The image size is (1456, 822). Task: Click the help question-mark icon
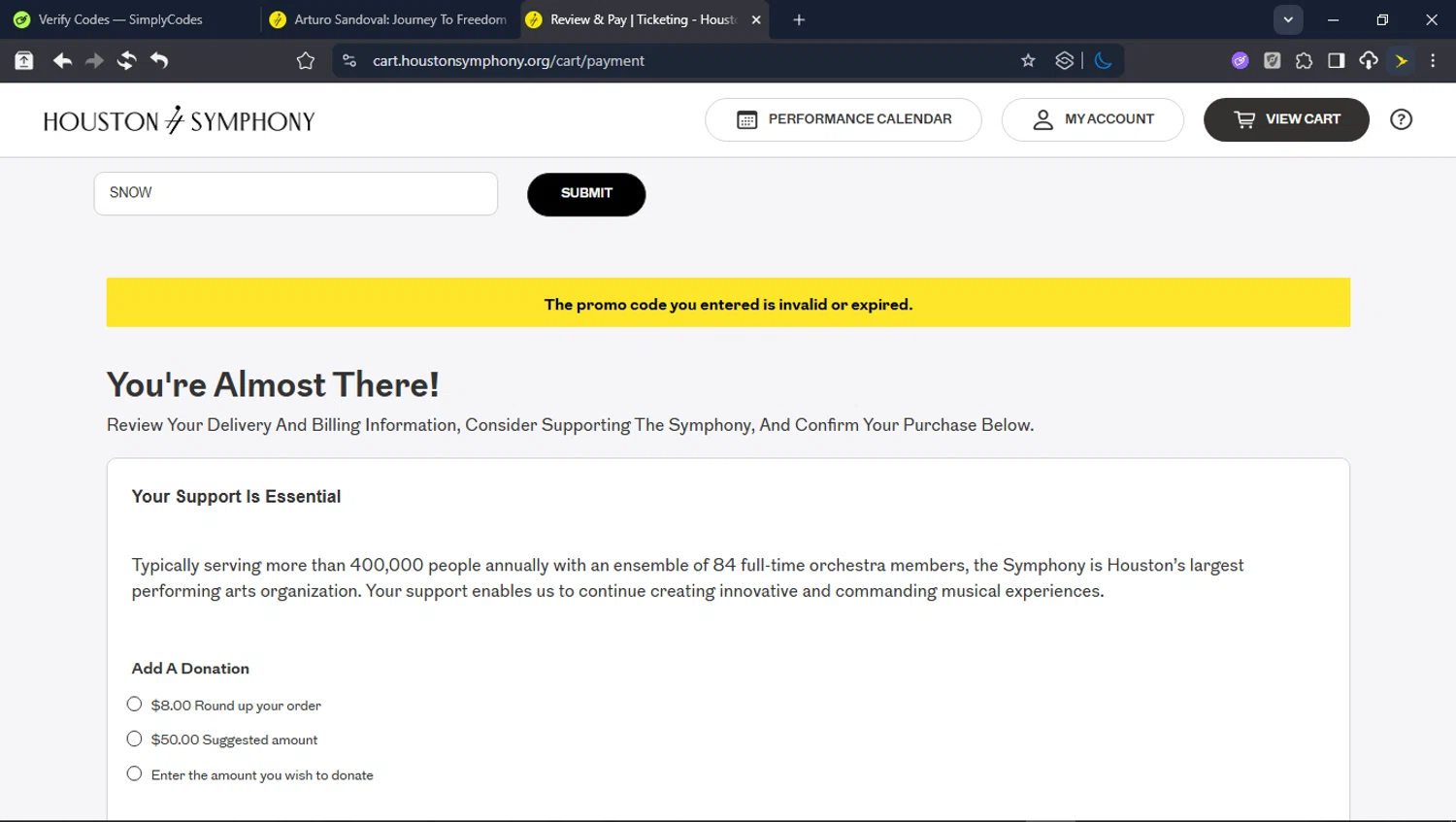pyautogui.click(x=1401, y=119)
